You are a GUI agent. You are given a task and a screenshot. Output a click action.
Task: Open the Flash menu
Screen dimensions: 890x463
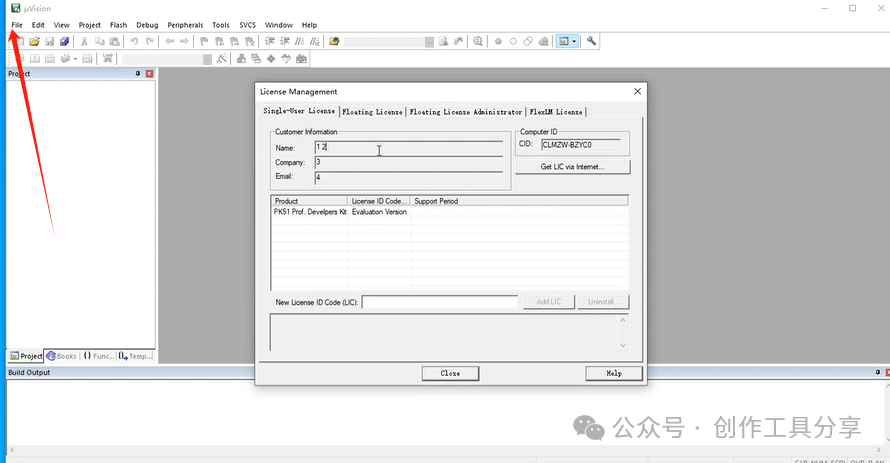point(119,25)
